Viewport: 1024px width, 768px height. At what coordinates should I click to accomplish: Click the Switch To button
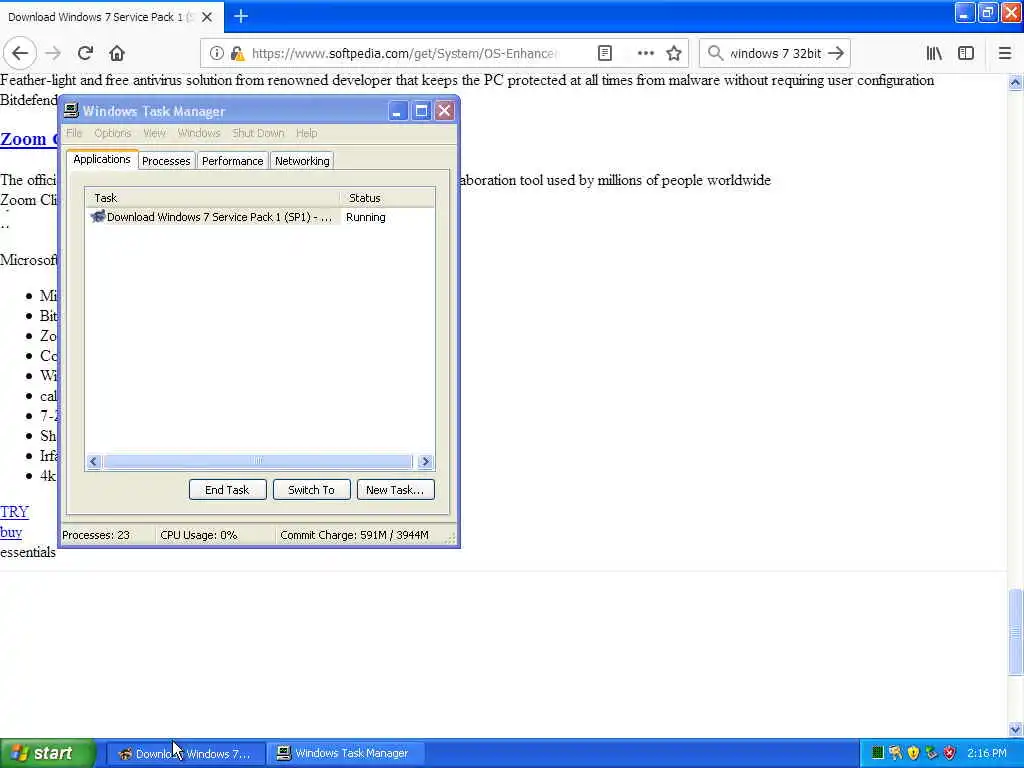(312, 490)
